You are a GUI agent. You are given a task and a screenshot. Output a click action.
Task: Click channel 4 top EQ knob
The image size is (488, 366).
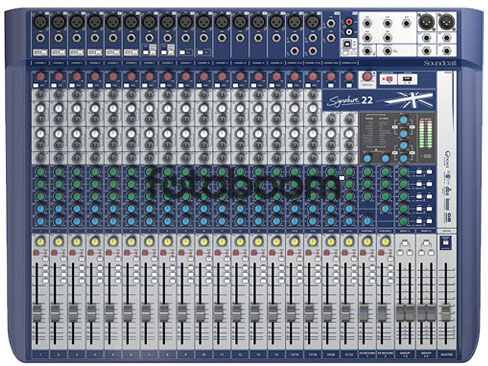(95, 95)
